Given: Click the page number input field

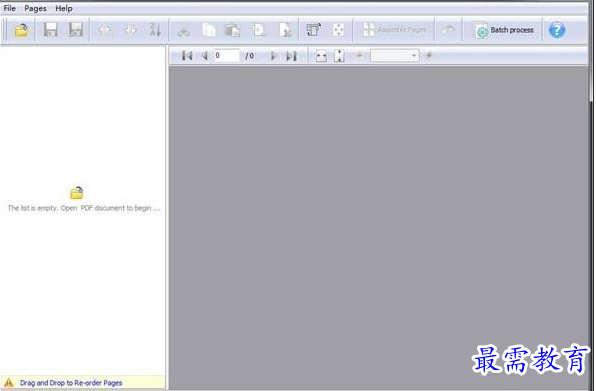Looking at the screenshot, I should point(227,56).
